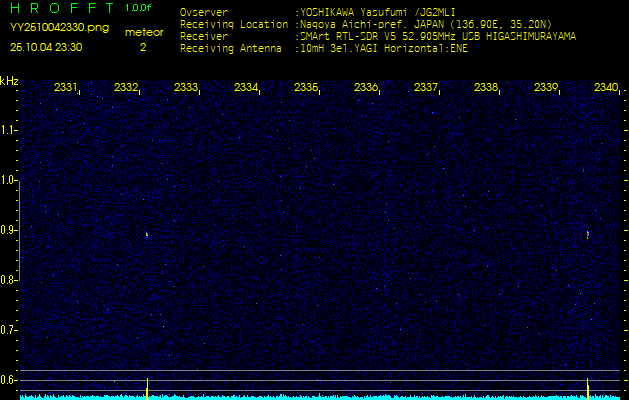Click the 2331 time marker

[x=66, y=88]
